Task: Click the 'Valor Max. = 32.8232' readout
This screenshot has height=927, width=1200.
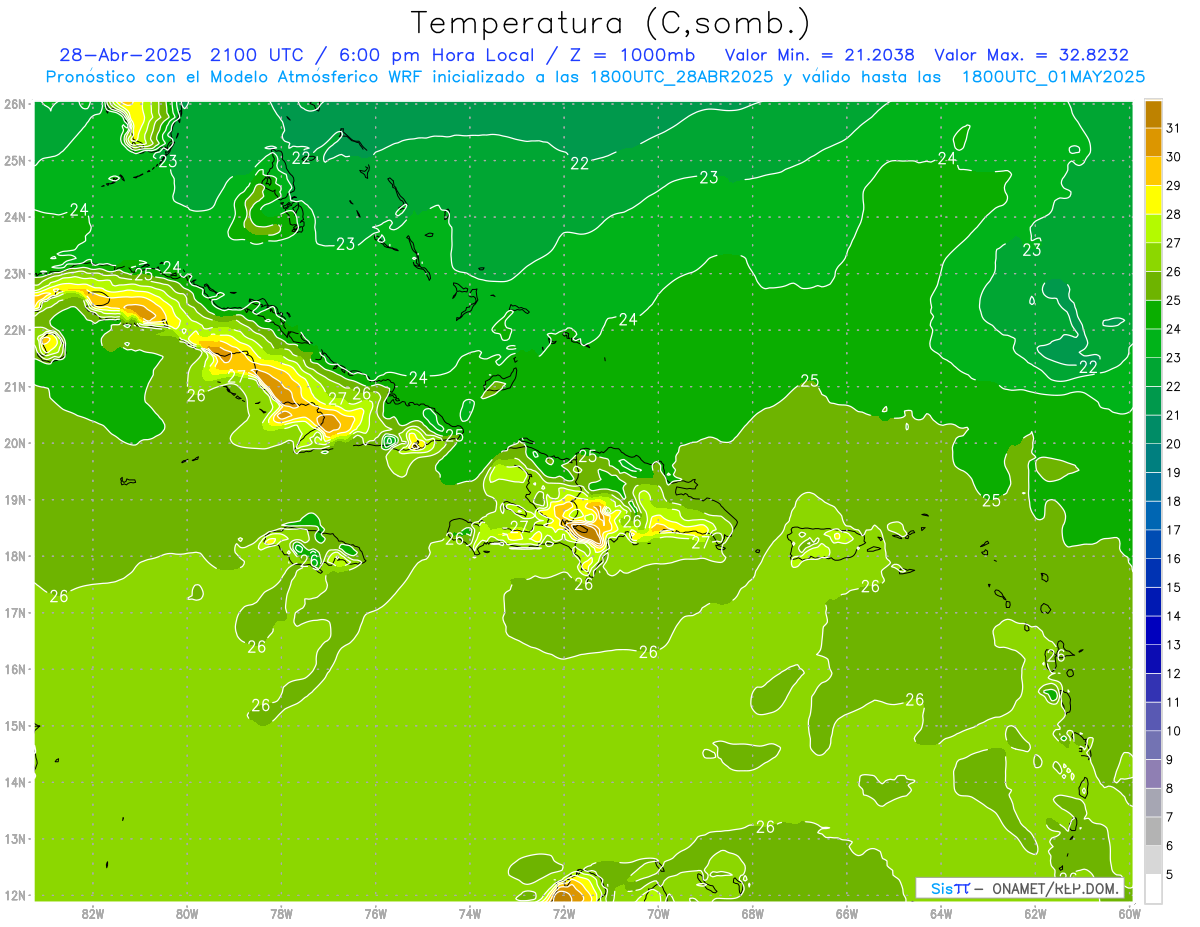Action: pos(1031,55)
